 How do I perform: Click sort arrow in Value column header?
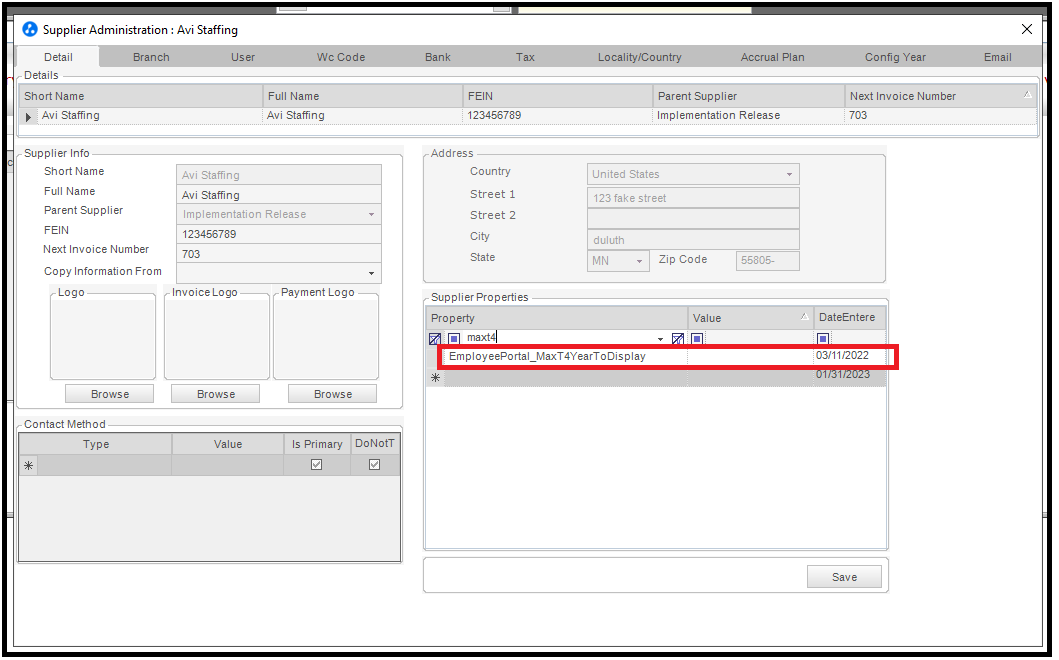[804, 316]
